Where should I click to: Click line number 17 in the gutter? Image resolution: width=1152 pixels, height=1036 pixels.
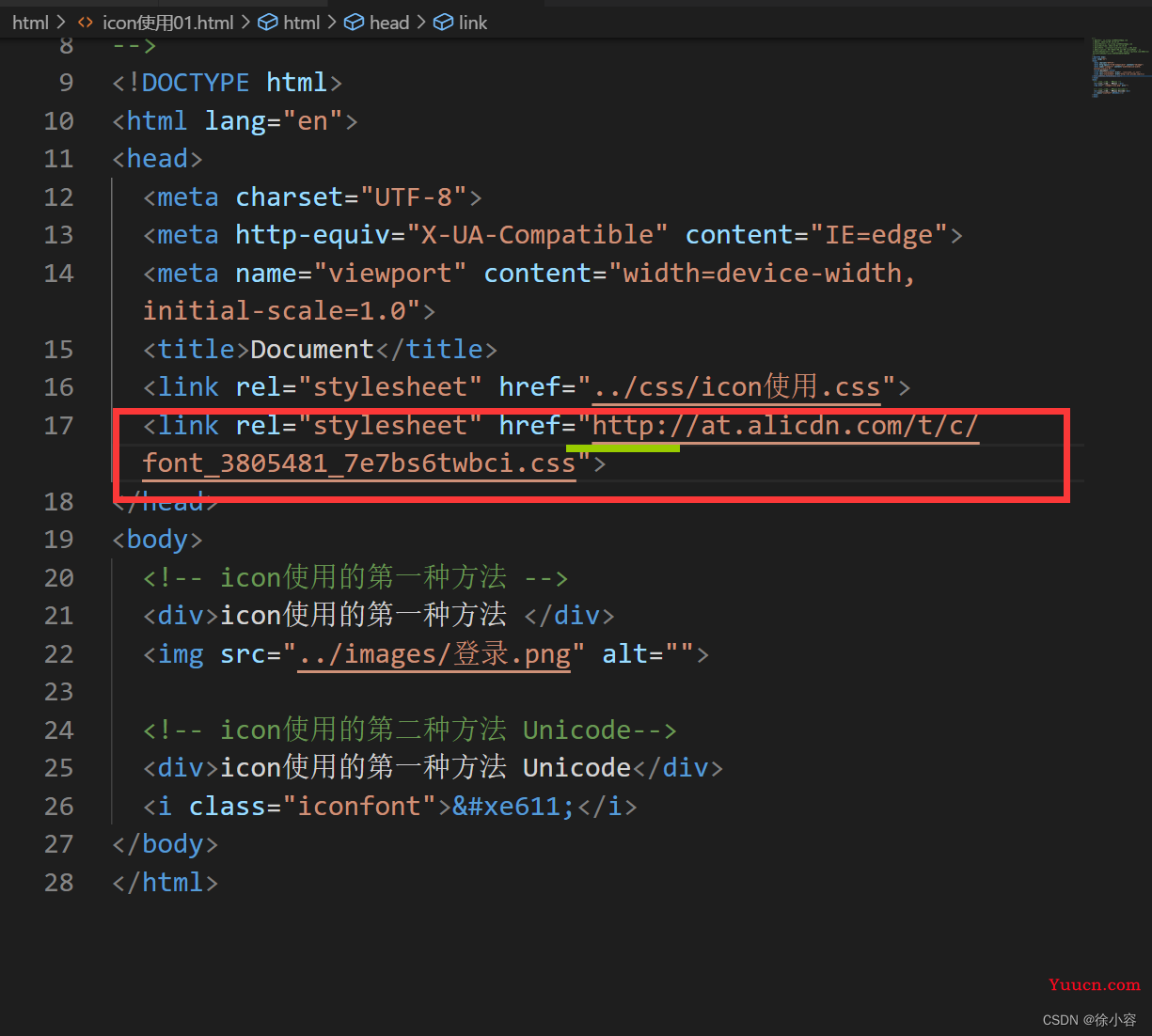(58, 426)
